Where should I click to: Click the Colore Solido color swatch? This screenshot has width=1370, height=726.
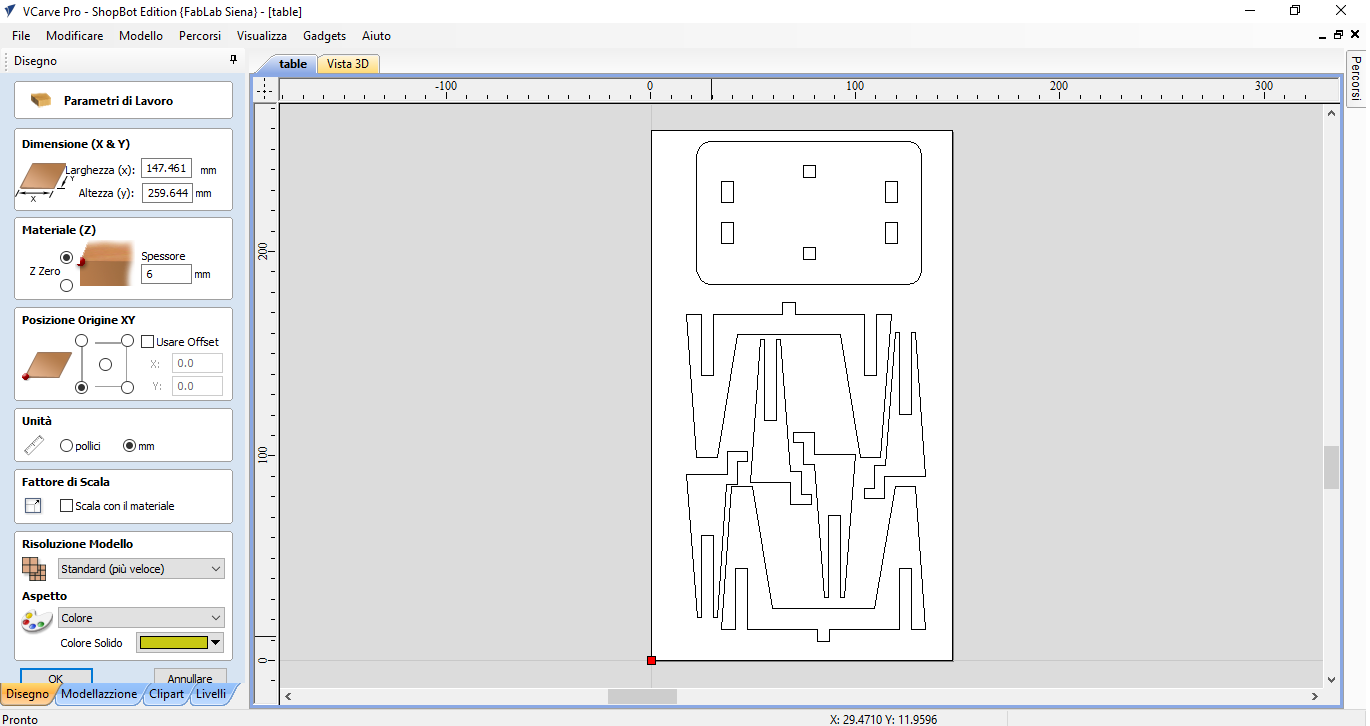(175, 642)
